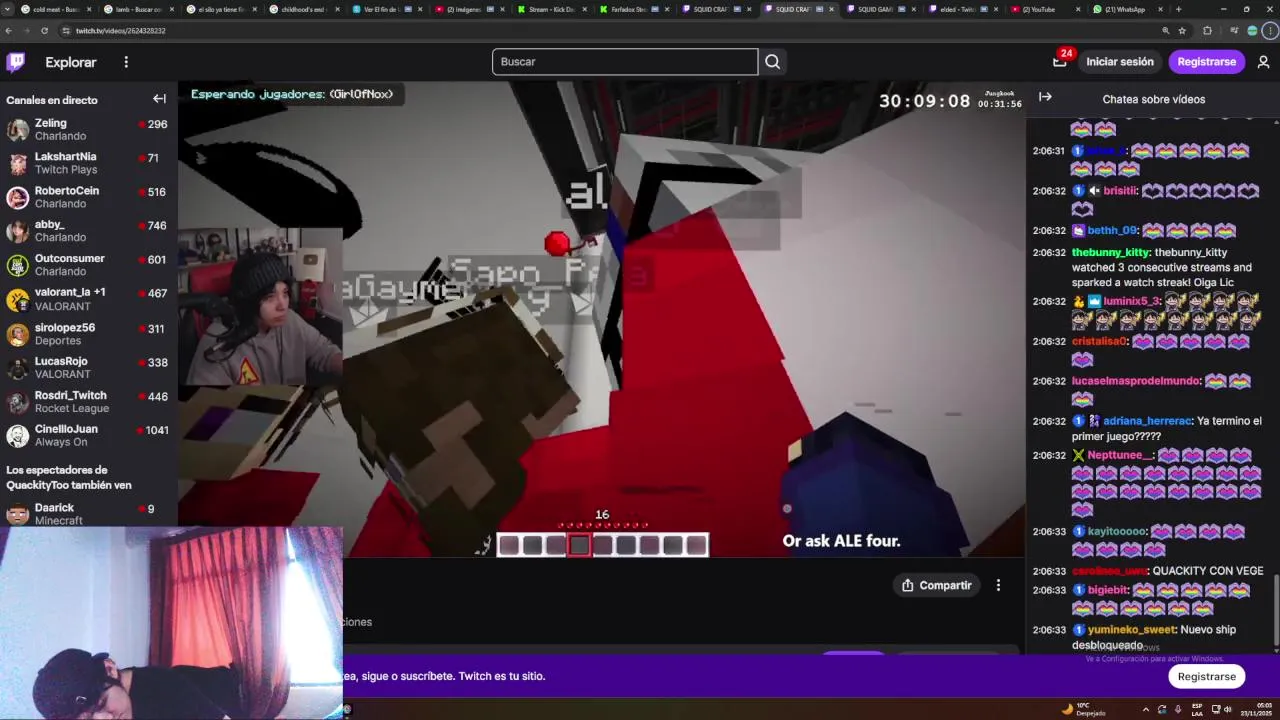Viewport: 1280px width, 720px height.
Task: Open sirolopez56 Deportes channel
Action: pos(89,333)
